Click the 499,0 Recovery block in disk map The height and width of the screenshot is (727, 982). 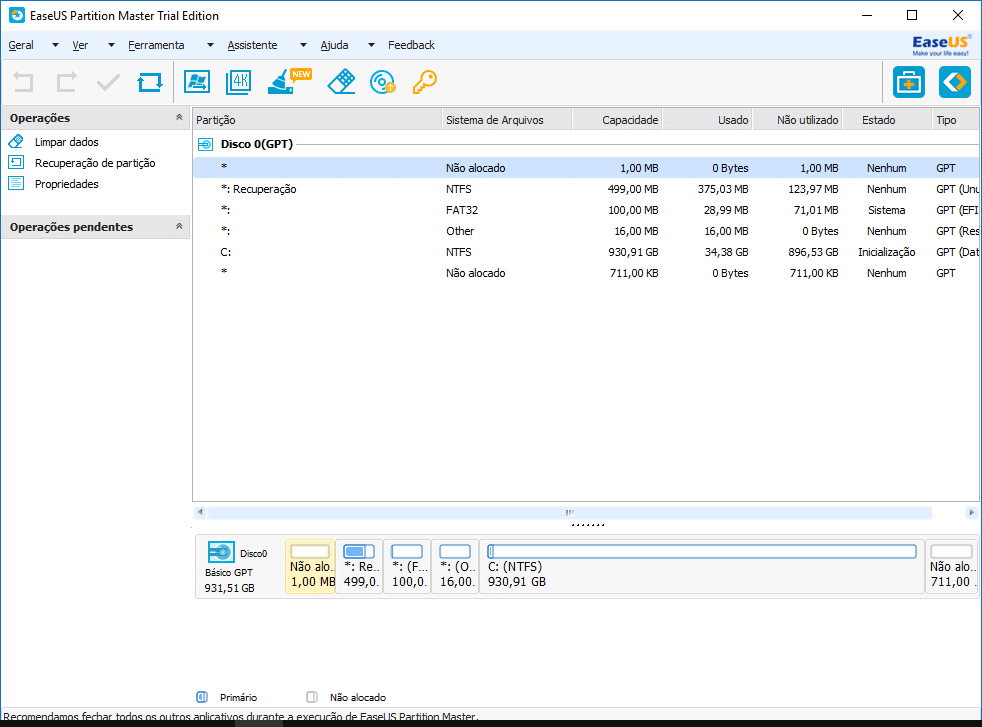359,566
